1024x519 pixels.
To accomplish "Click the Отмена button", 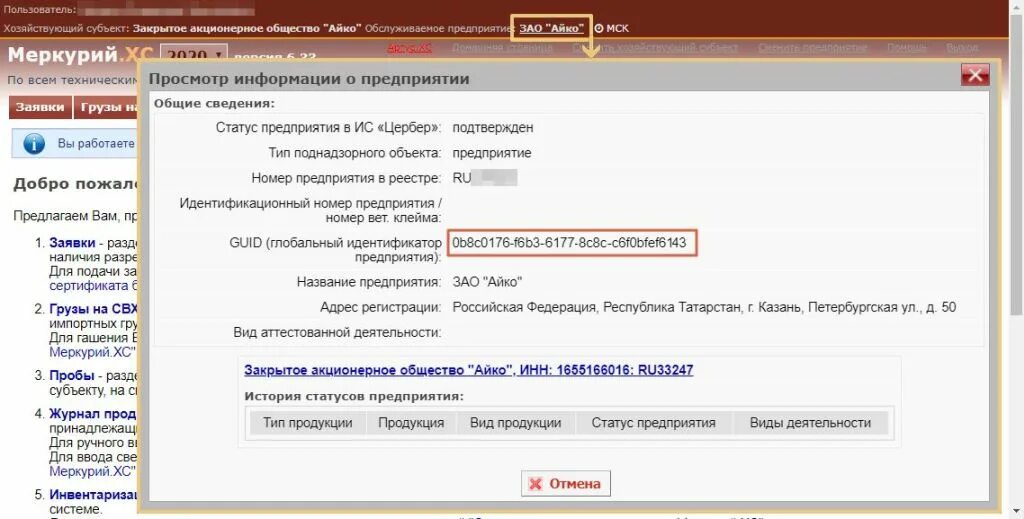I will [566, 484].
